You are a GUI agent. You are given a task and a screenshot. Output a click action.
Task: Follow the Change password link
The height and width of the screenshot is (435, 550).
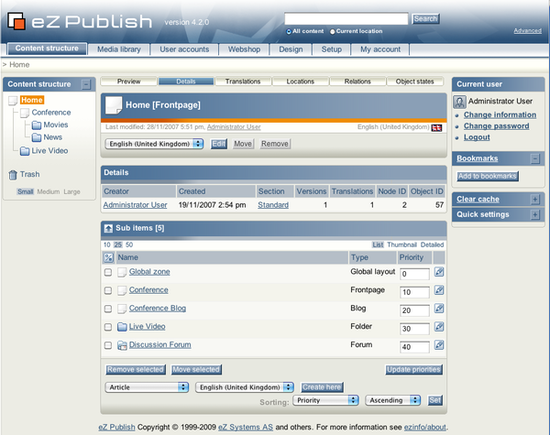496,126
